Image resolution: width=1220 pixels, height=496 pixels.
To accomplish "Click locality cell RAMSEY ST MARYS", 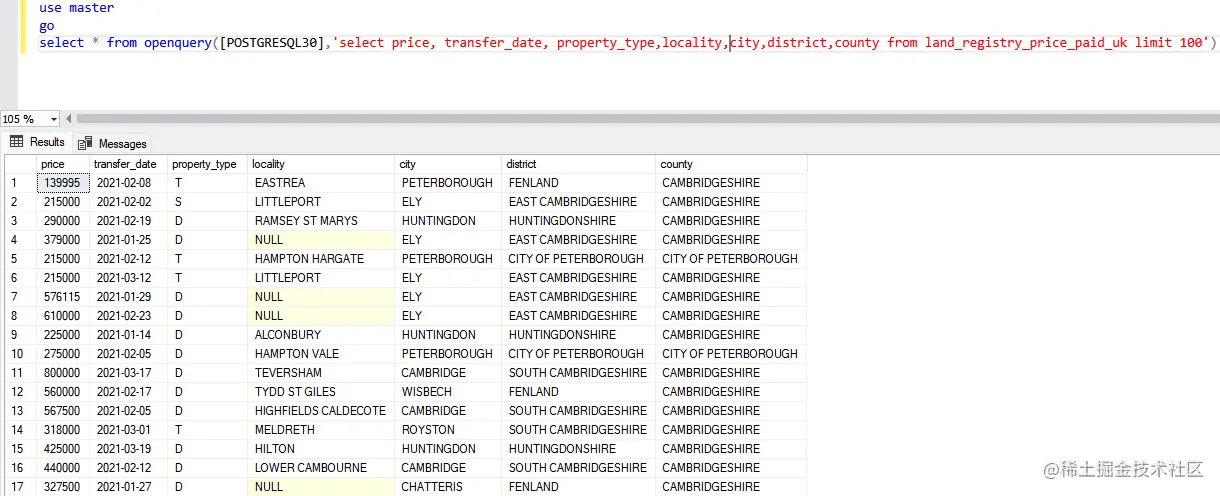I will [321, 221].
